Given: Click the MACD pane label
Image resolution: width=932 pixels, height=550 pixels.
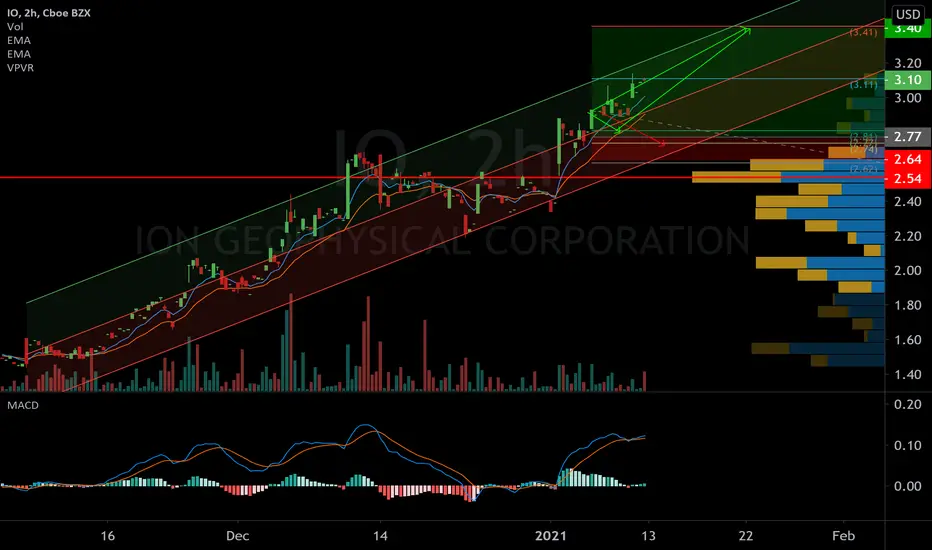Looking at the screenshot, I should pyautogui.click(x=23, y=406).
